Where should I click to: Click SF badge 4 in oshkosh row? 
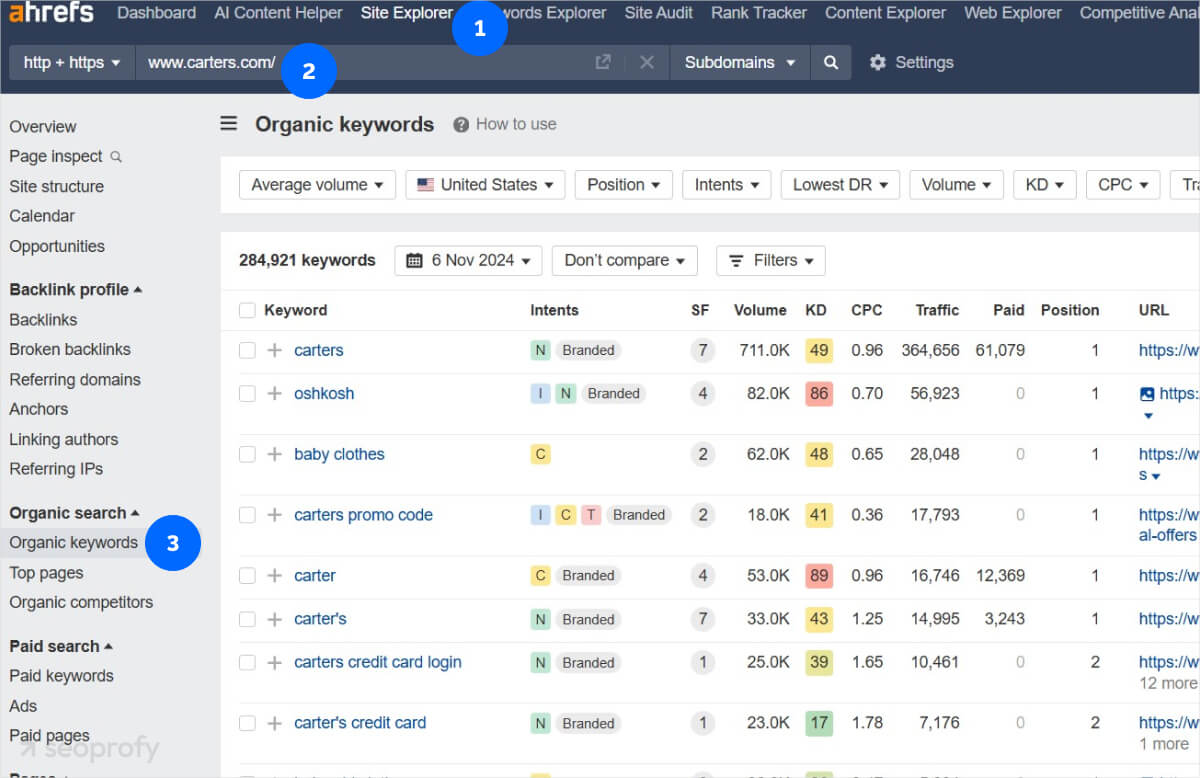click(x=703, y=393)
